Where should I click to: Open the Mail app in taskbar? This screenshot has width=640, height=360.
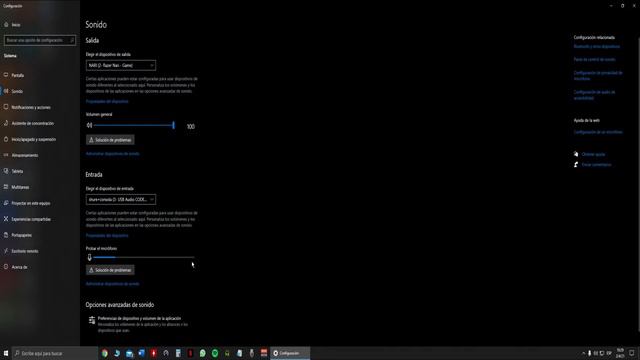129,353
